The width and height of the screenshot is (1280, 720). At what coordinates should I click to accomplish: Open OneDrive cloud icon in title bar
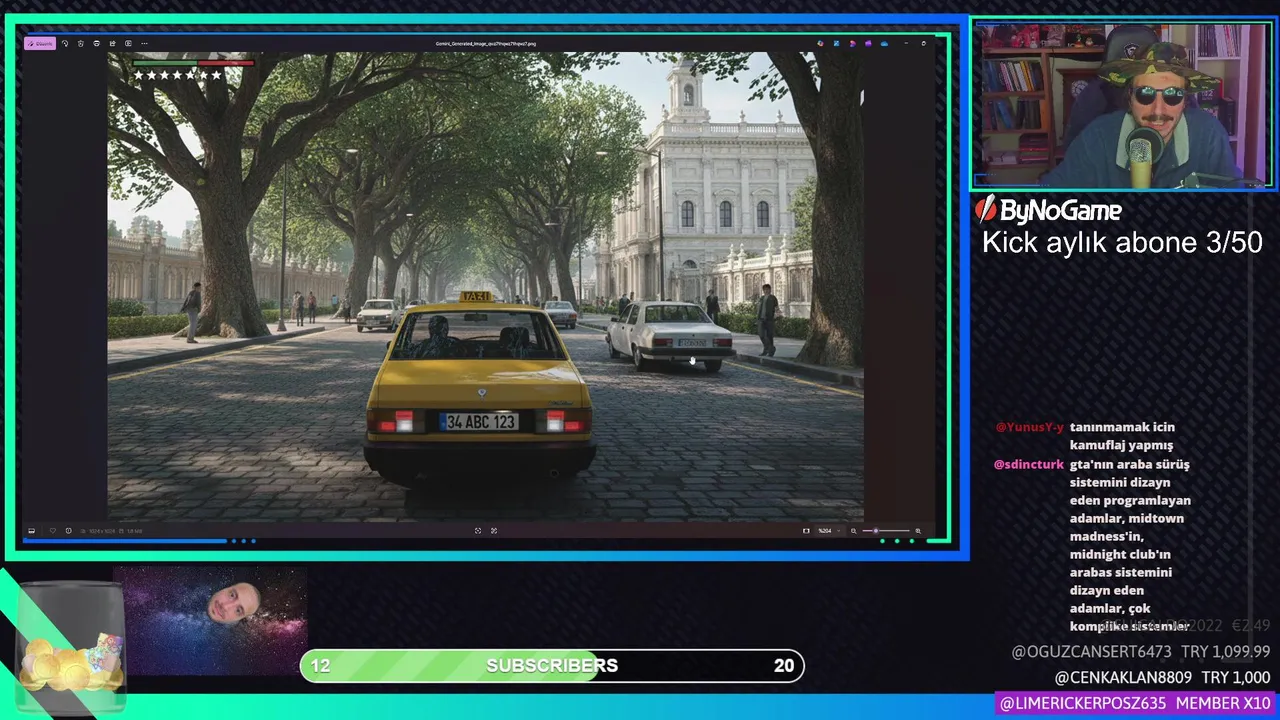pyautogui.click(x=884, y=43)
